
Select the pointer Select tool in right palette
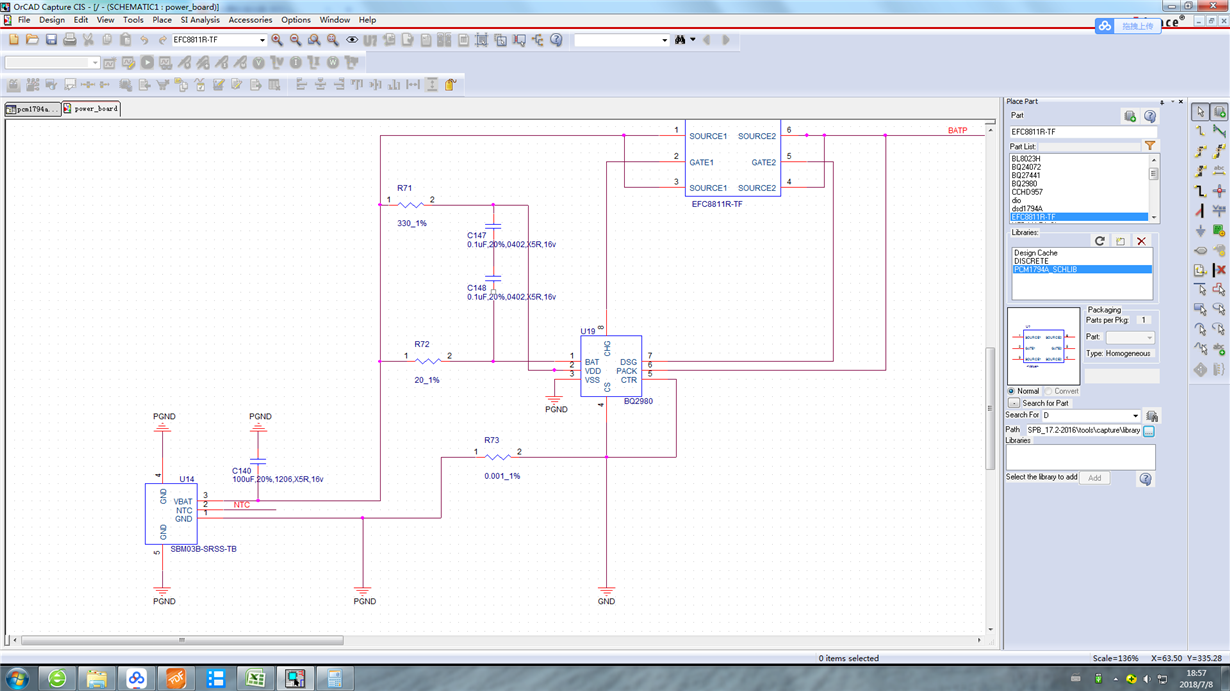[1200, 112]
